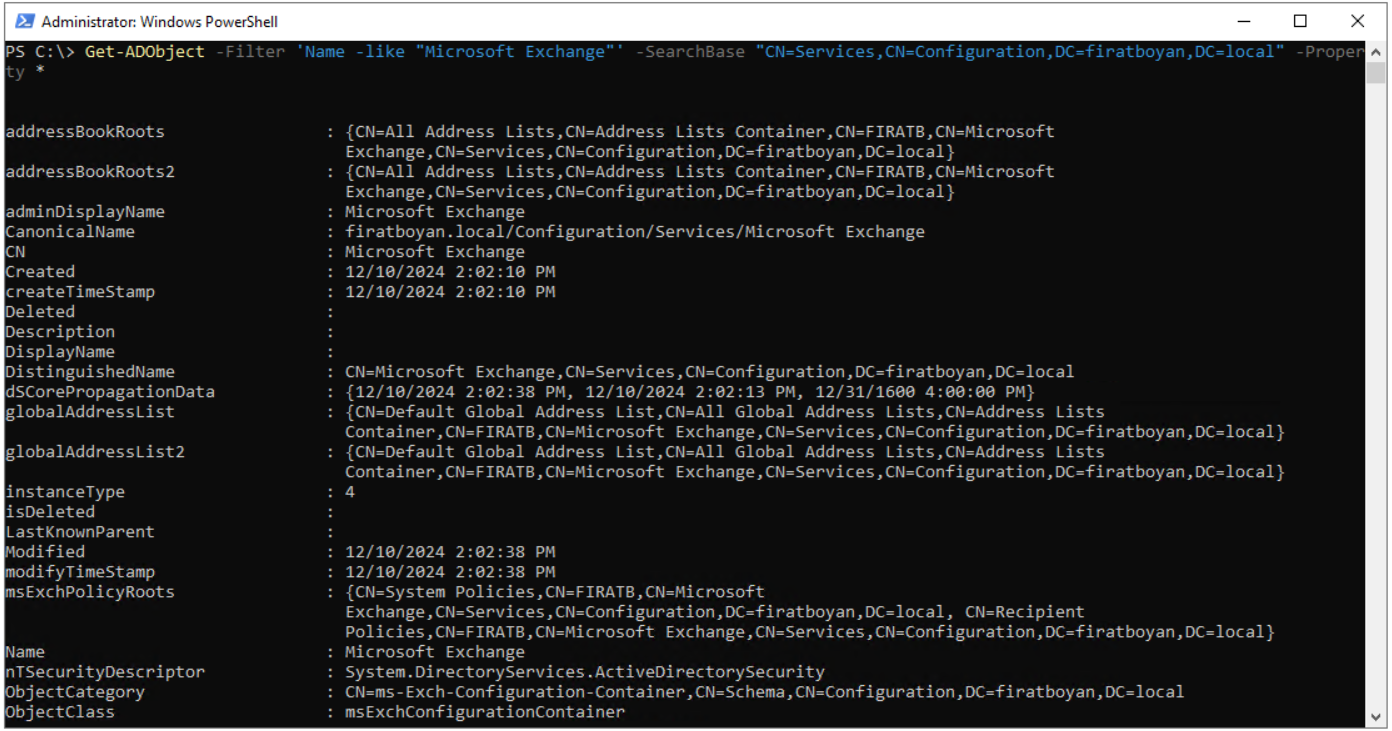Click the Get-ADObject command text
Image resolution: width=1392 pixels, height=731 pixels.
pos(145,52)
